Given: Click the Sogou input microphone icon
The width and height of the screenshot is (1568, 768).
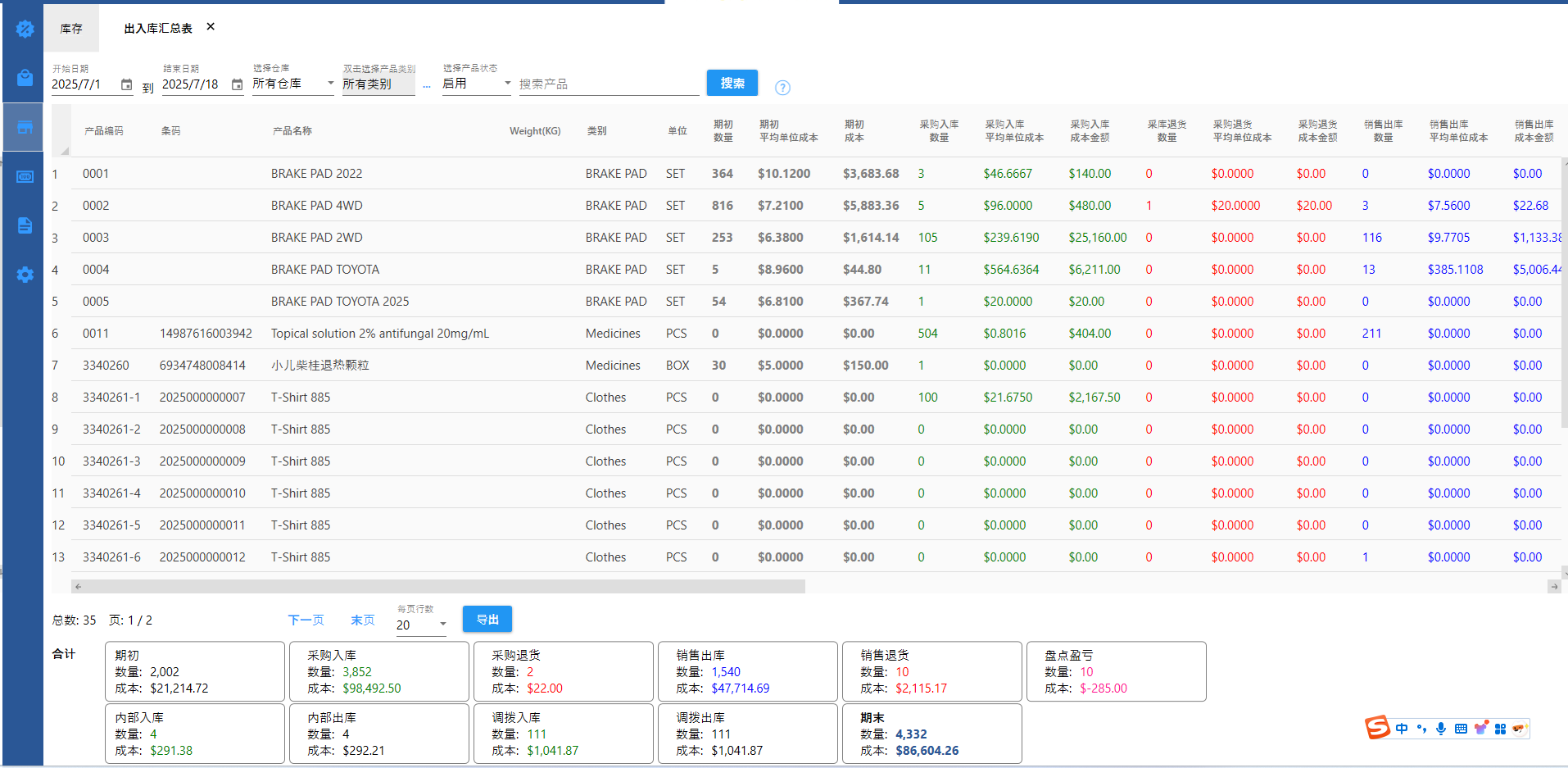Looking at the screenshot, I should pyautogui.click(x=1441, y=729).
